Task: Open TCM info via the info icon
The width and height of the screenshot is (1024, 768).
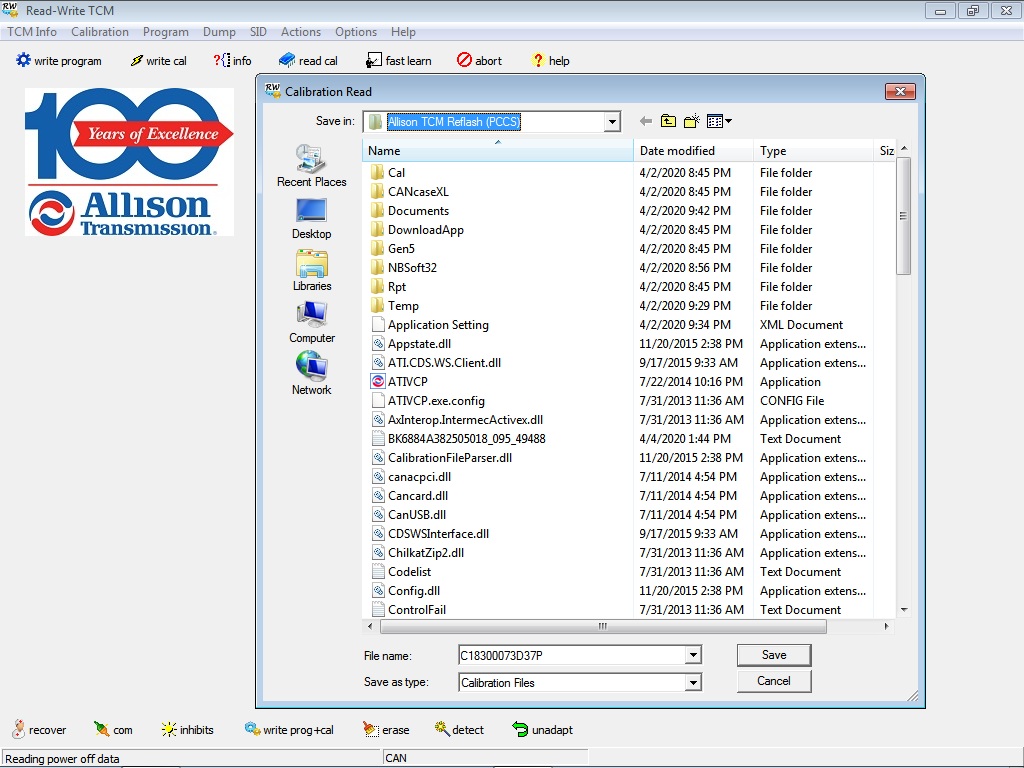Action: coord(221,60)
